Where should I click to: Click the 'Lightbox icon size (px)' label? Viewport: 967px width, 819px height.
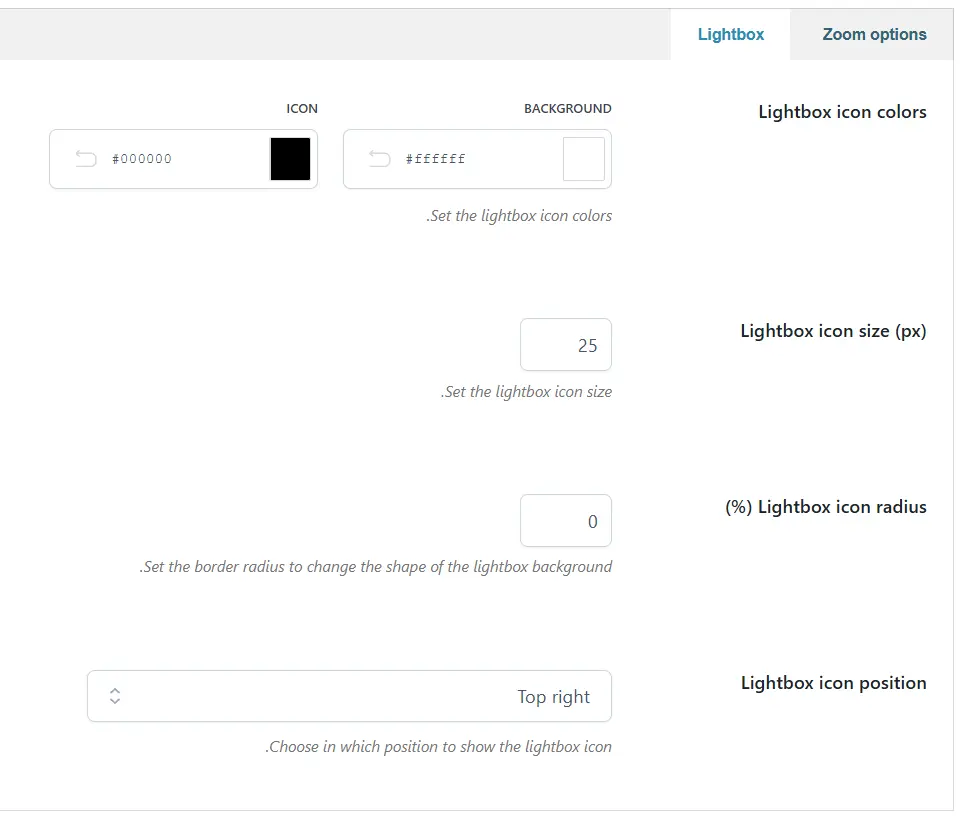pyautogui.click(x=833, y=331)
